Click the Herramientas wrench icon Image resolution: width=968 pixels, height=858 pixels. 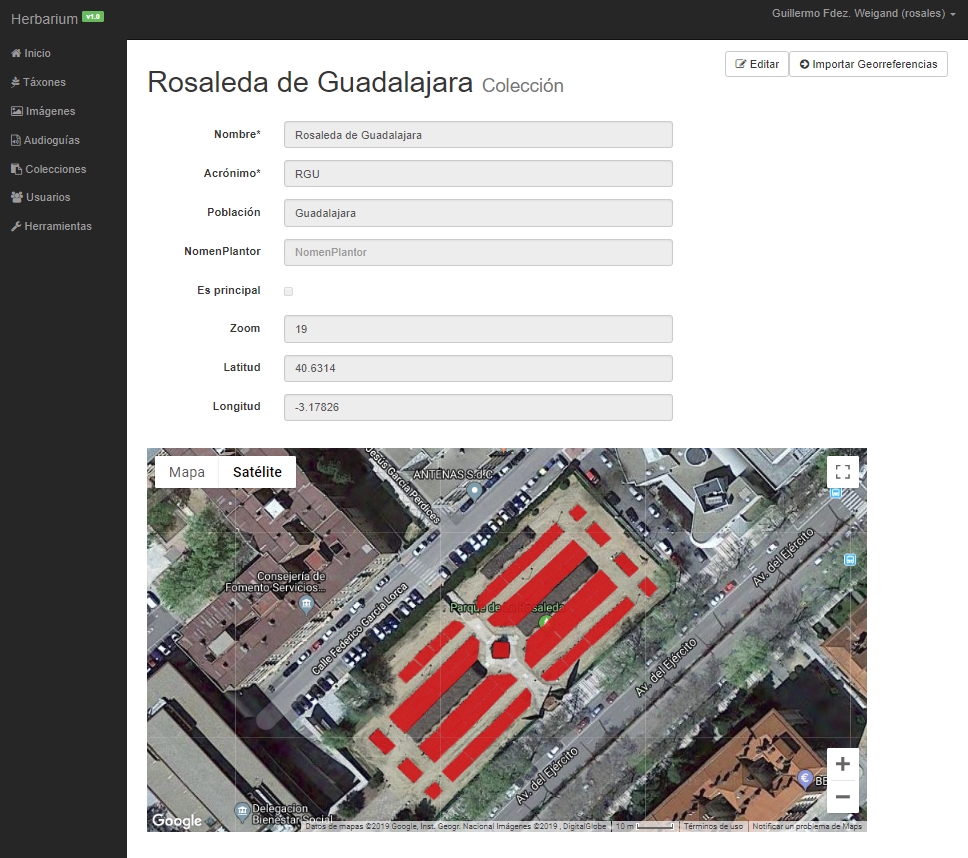16,227
